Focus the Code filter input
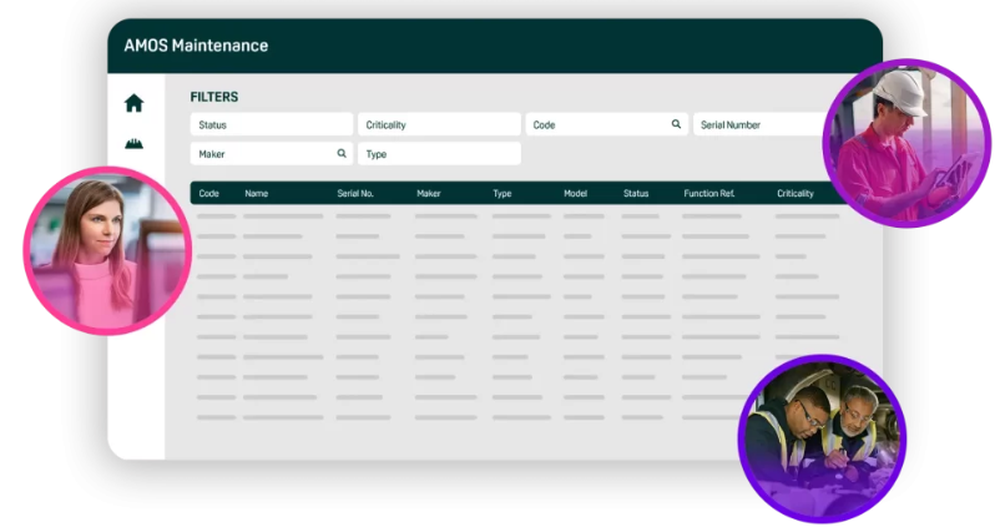Viewport: 1000px width, 529px height. click(607, 124)
